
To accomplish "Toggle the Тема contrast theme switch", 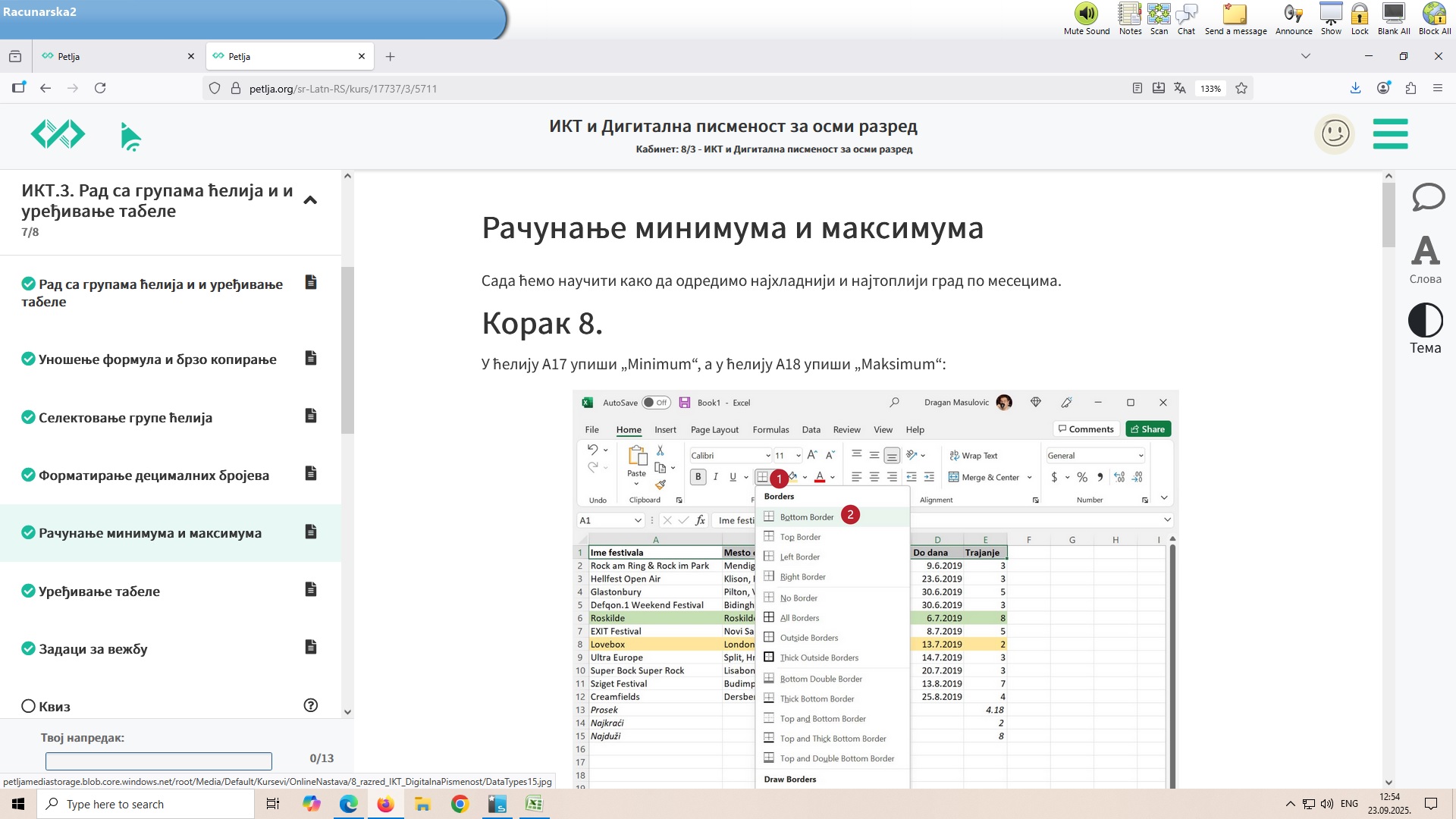I will (1425, 320).
